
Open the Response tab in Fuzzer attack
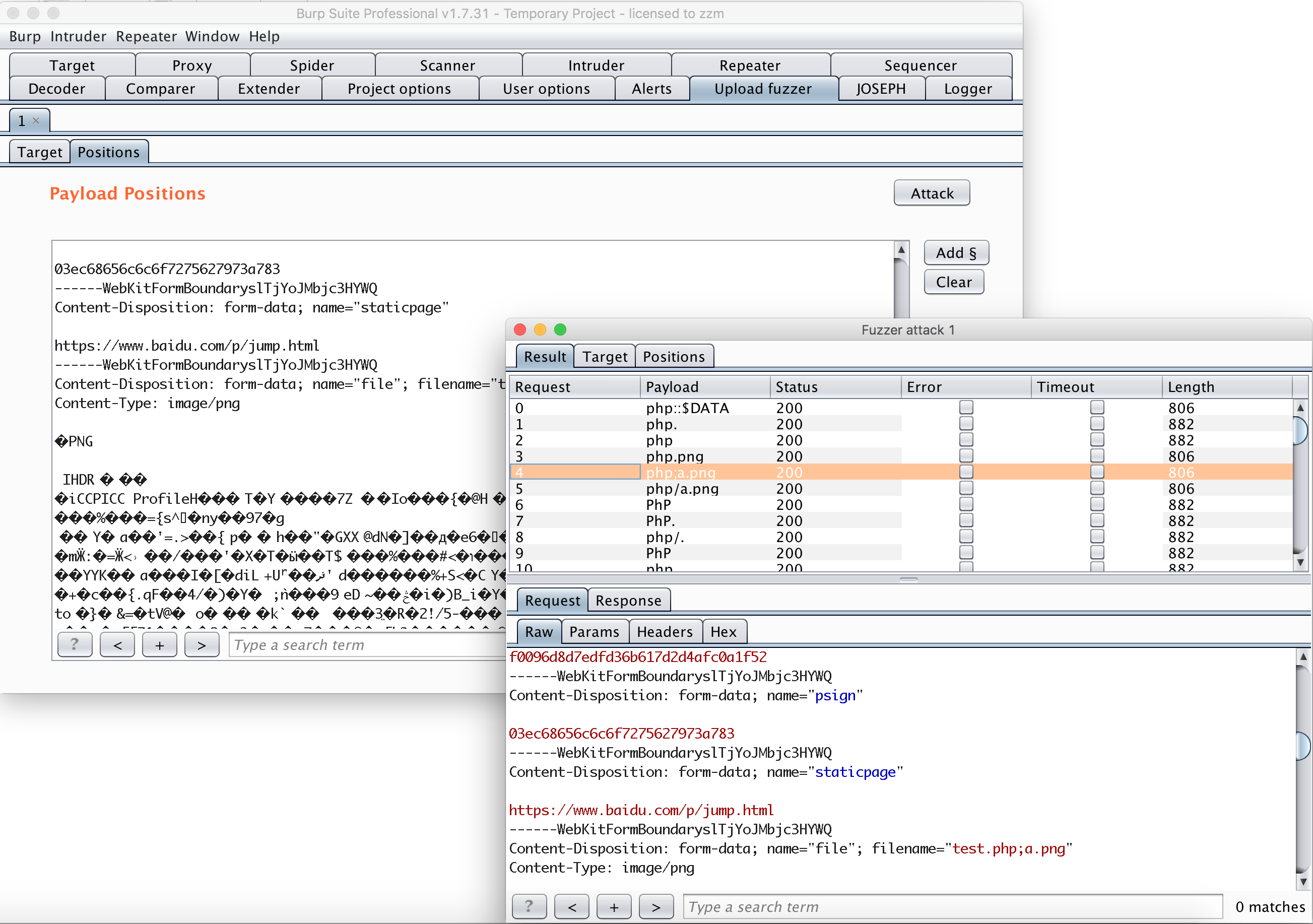(x=628, y=601)
